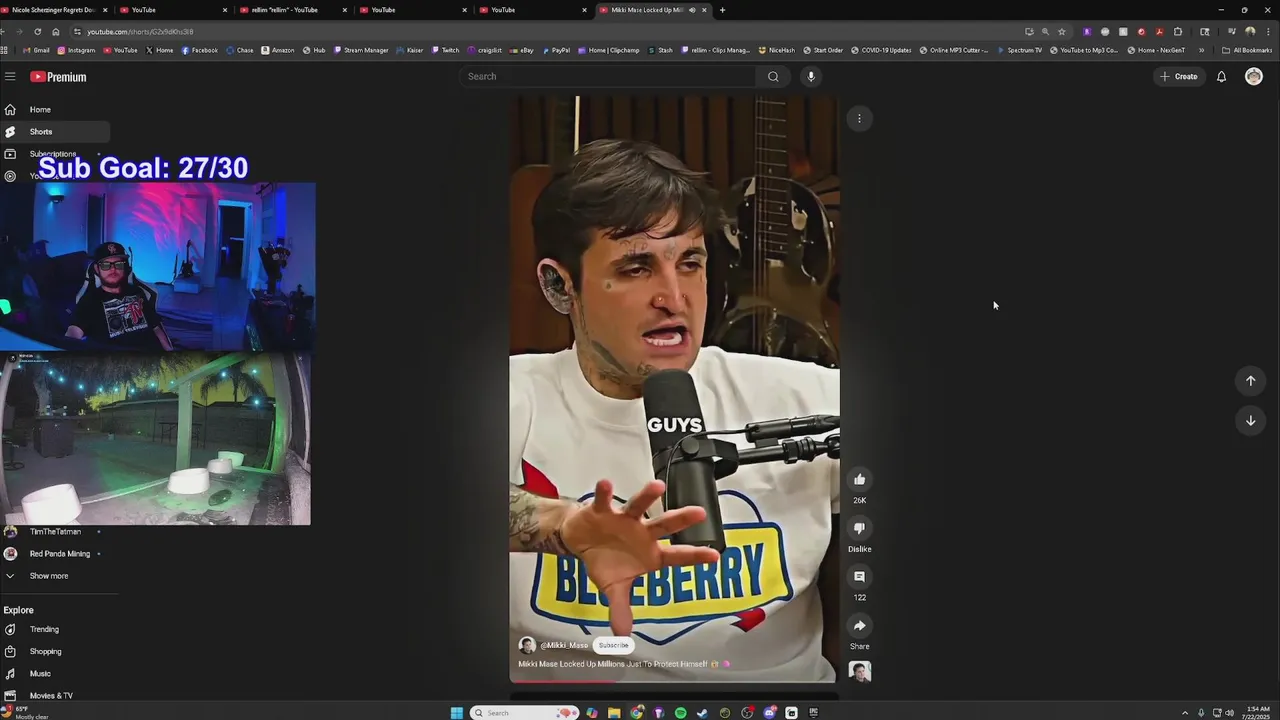This screenshot has width=1280, height=720.
Task: Subscribe to @Mikki_Mase channel
Action: tap(613, 645)
